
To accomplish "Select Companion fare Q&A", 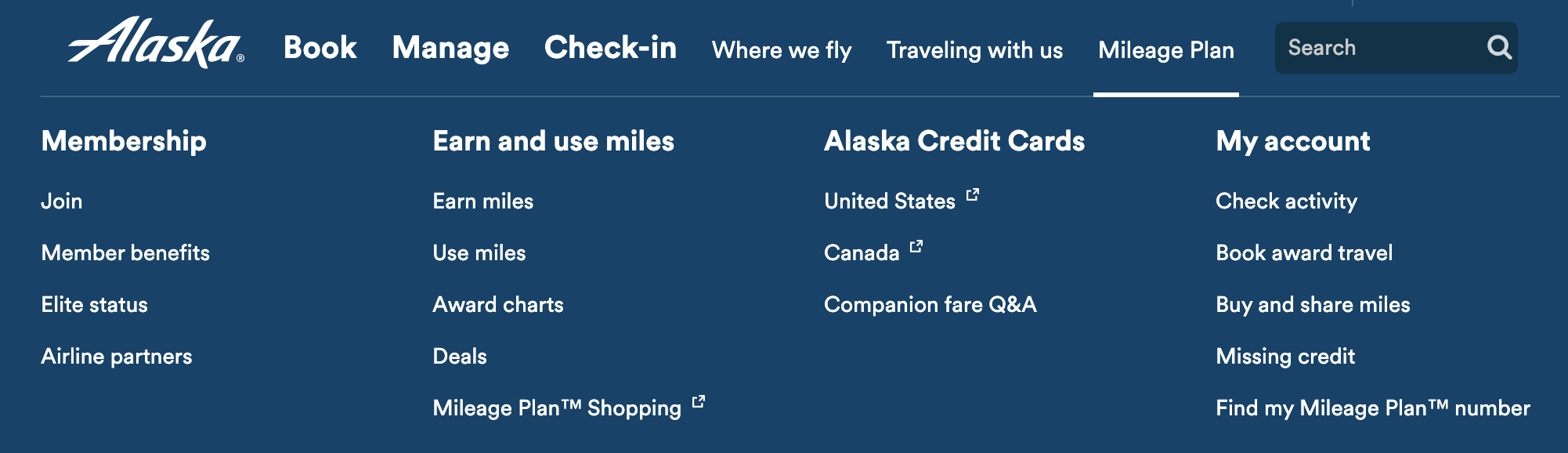I will [x=930, y=305].
